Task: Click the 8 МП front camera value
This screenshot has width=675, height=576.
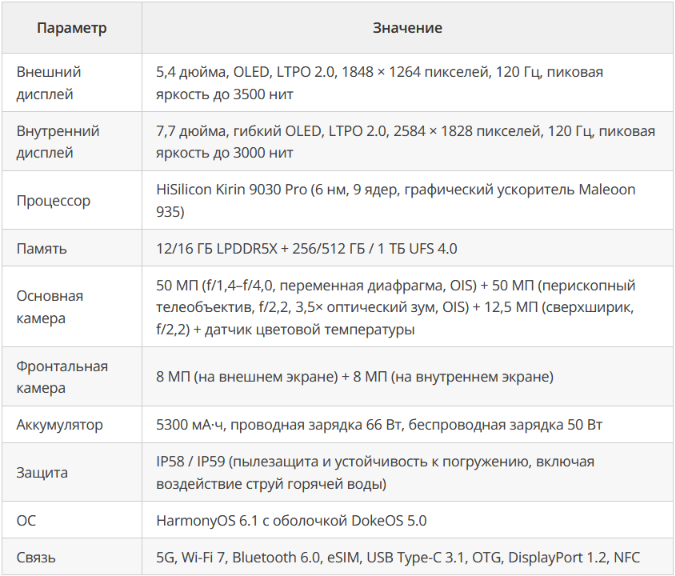Action: point(355,377)
